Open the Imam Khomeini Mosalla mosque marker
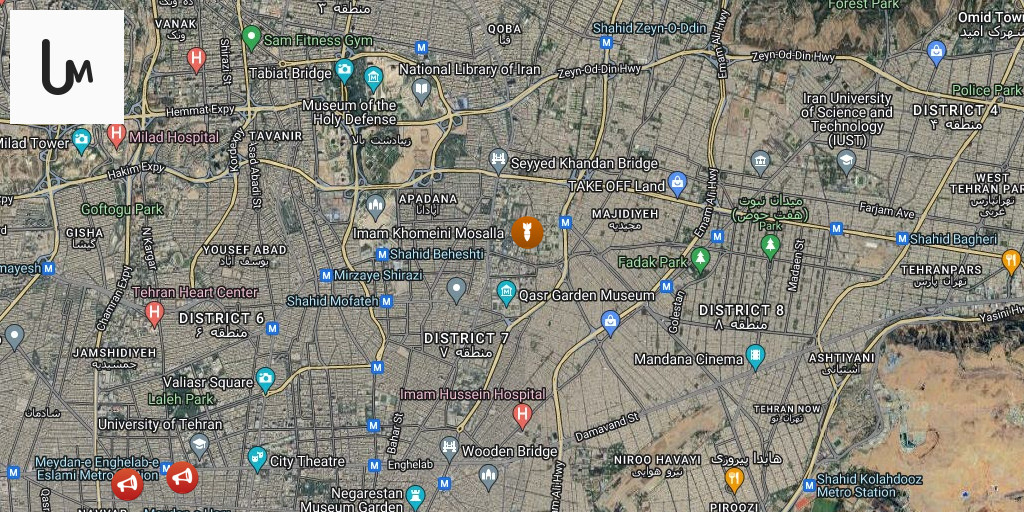 (375, 208)
